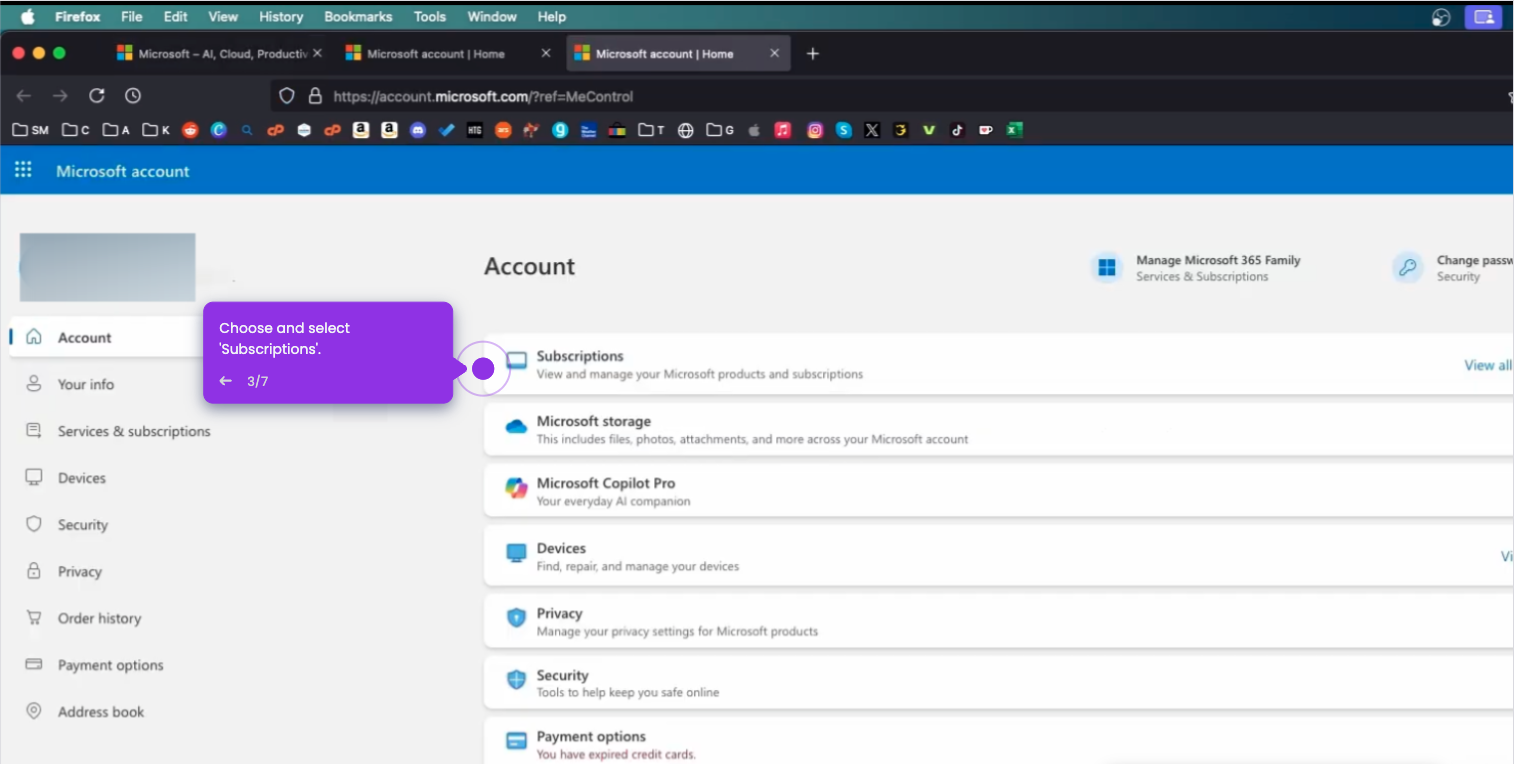Screen dimensions: 1514x764
Task: Open the File menu
Action: [x=131, y=16]
